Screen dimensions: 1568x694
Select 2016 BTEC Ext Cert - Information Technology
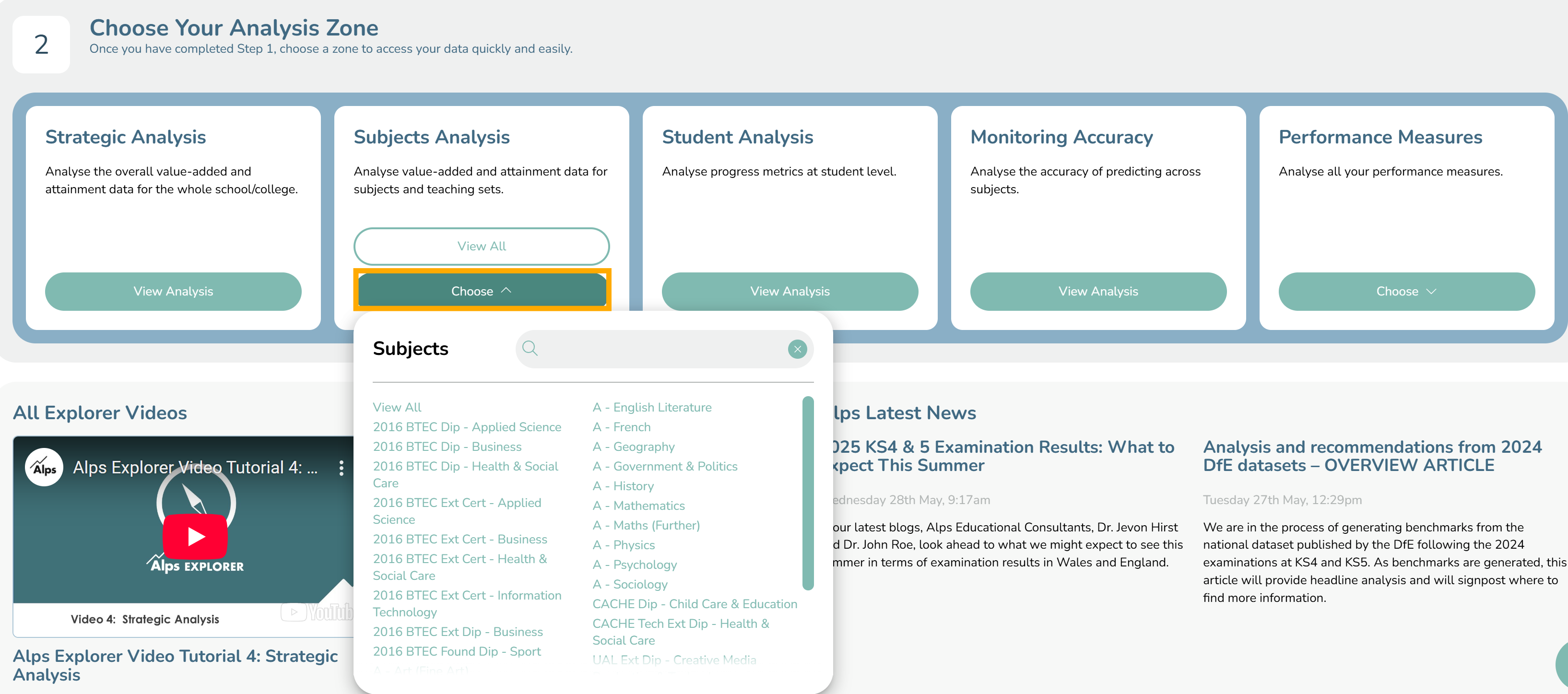[467, 603]
